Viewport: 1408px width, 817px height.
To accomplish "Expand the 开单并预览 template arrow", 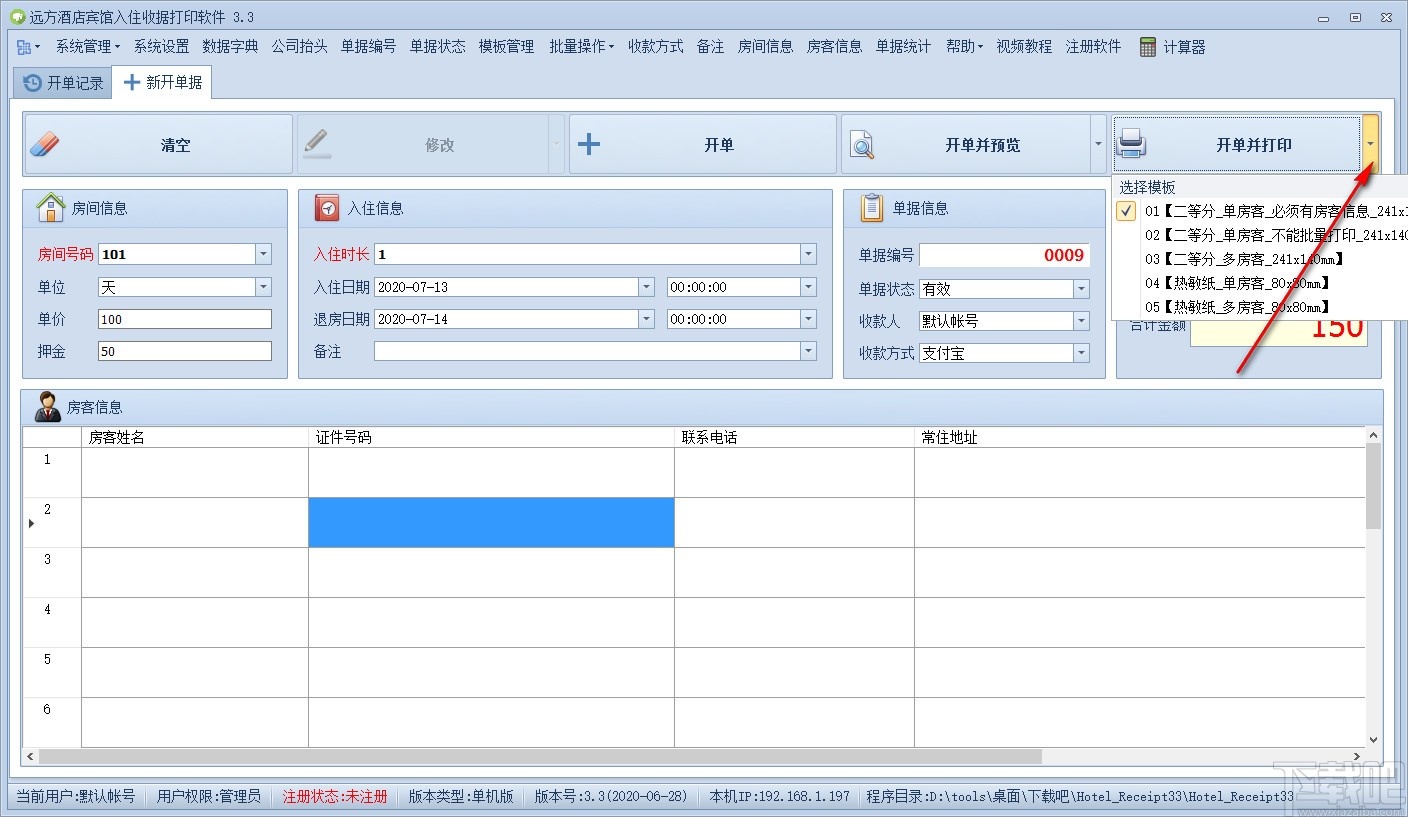I will pyautogui.click(x=1099, y=144).
